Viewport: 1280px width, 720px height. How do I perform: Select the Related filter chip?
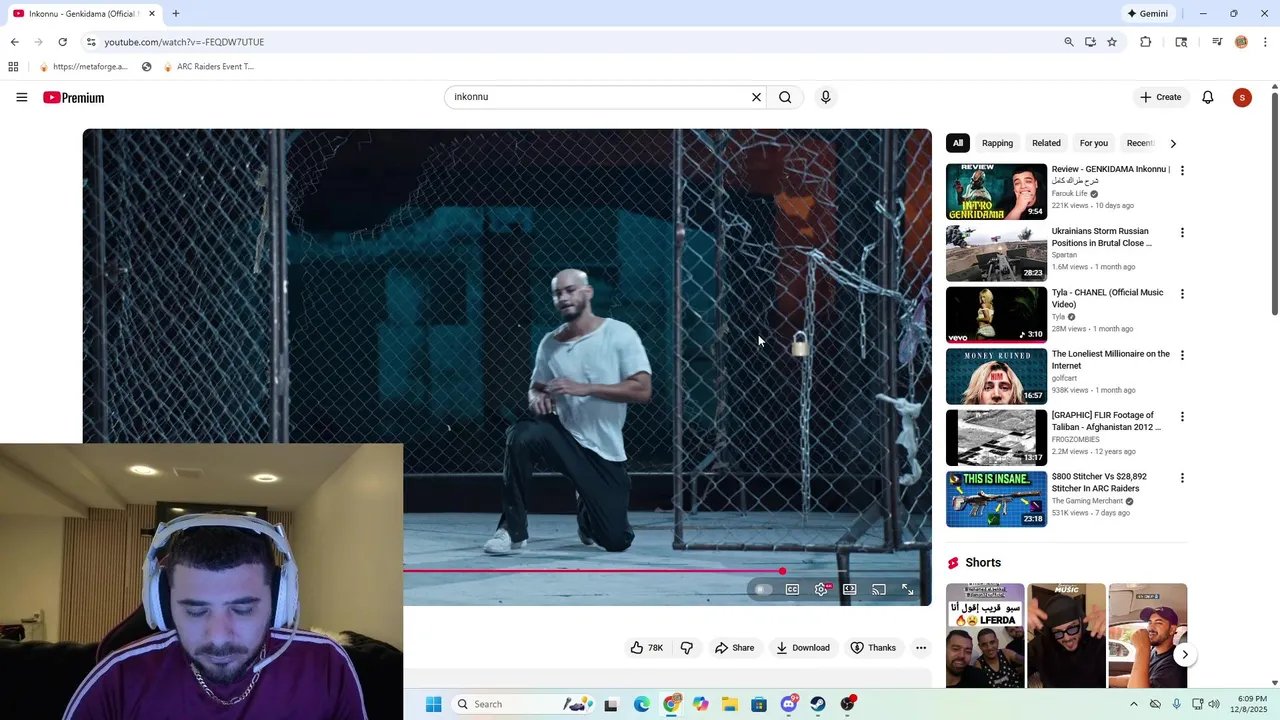click(1046, 143)
